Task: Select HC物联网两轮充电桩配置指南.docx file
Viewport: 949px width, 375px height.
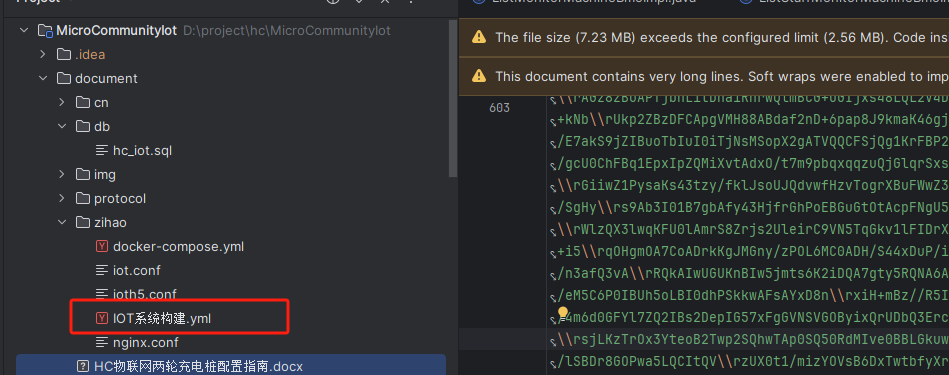Action: pyautogui.click(x=199, y=367)
